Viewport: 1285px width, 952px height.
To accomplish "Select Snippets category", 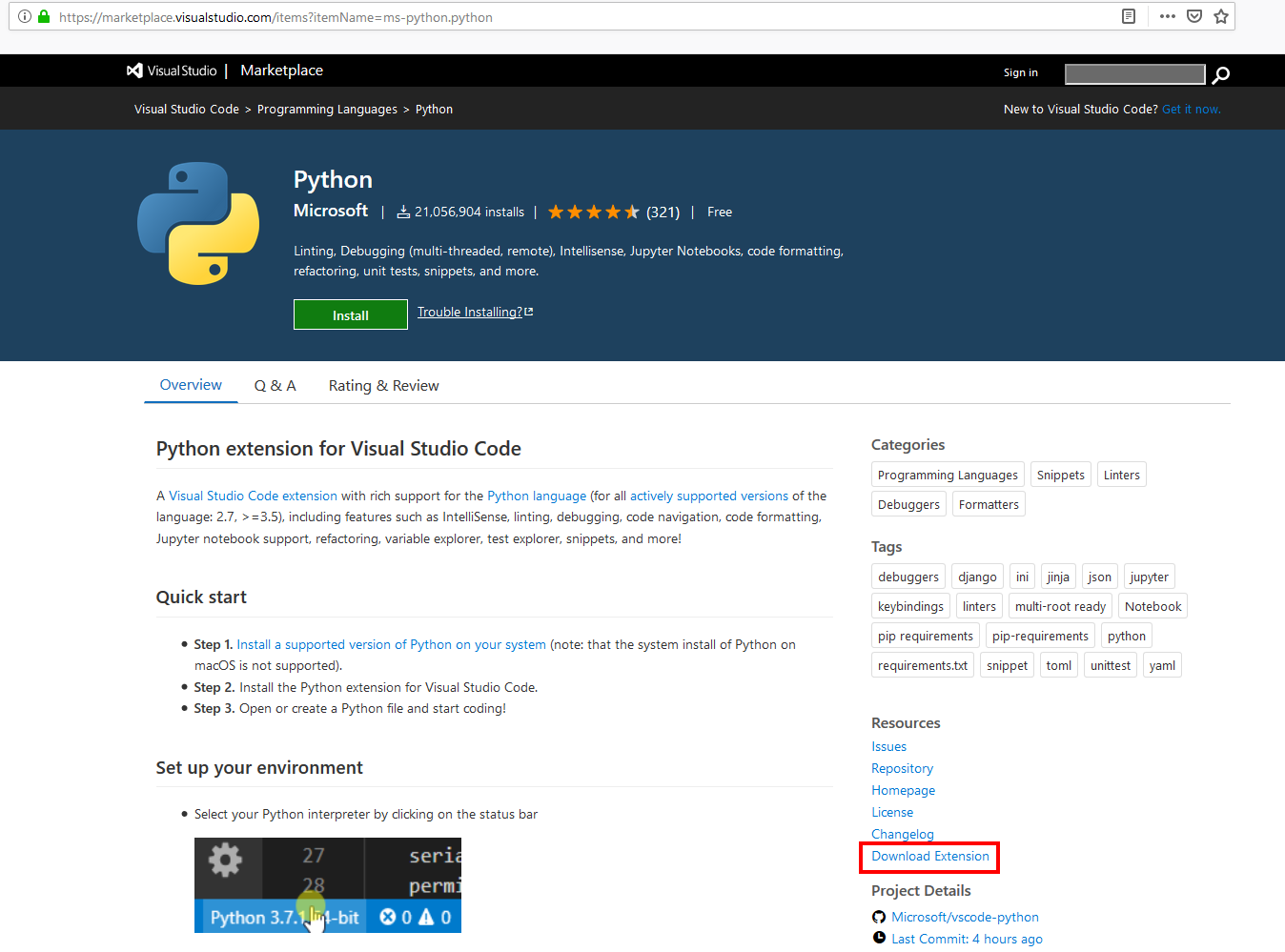I will 1061,475.
